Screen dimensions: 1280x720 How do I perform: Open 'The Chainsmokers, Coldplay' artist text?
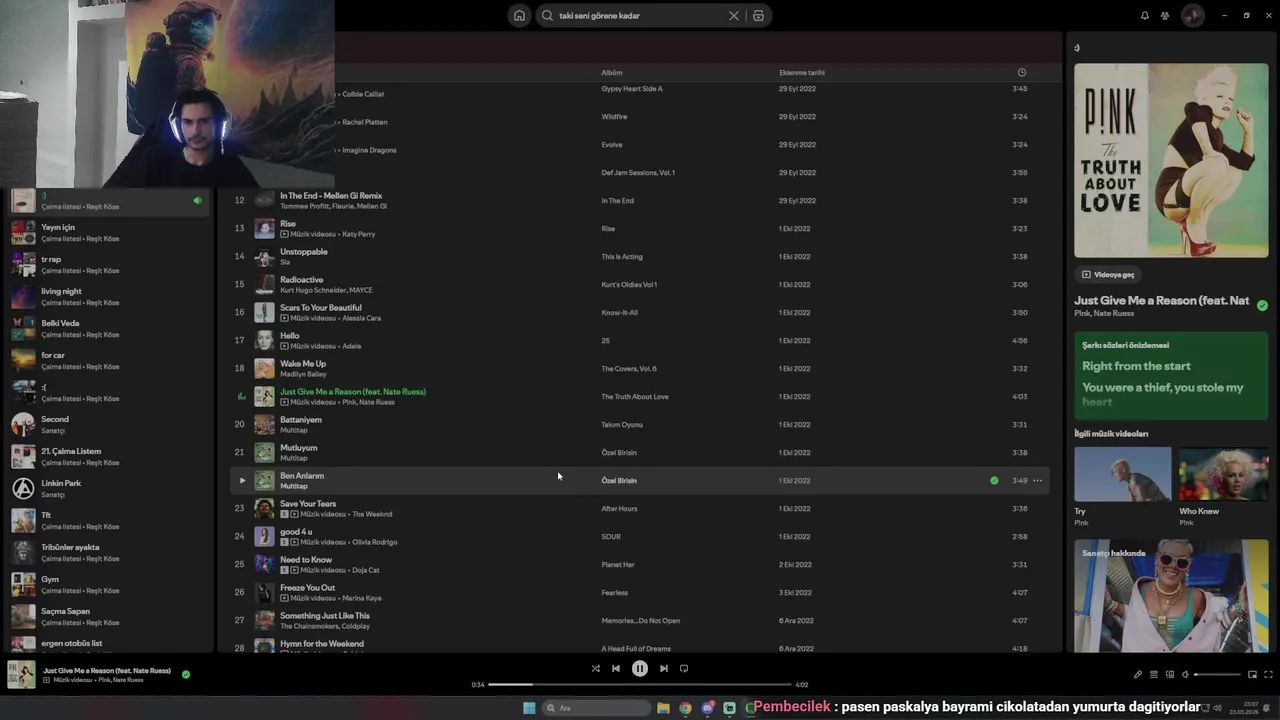pos(325,626)
